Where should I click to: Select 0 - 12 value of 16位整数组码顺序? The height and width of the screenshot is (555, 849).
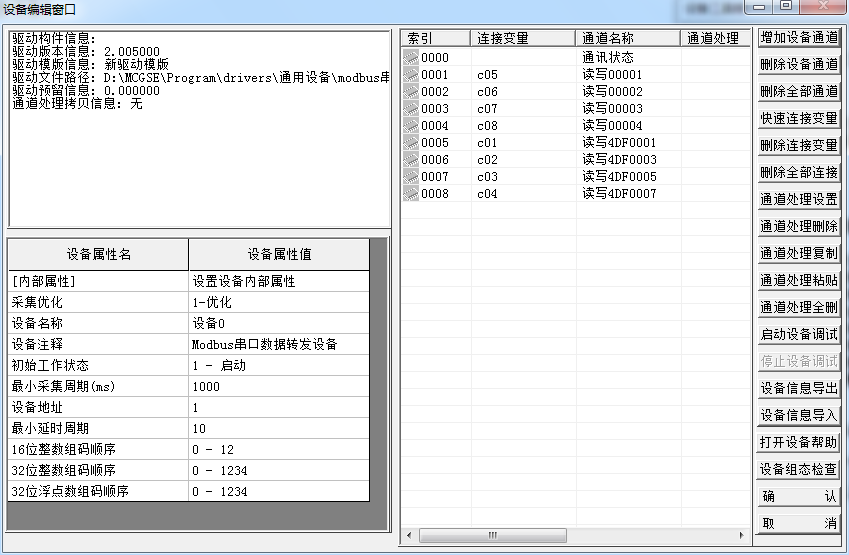279,449
